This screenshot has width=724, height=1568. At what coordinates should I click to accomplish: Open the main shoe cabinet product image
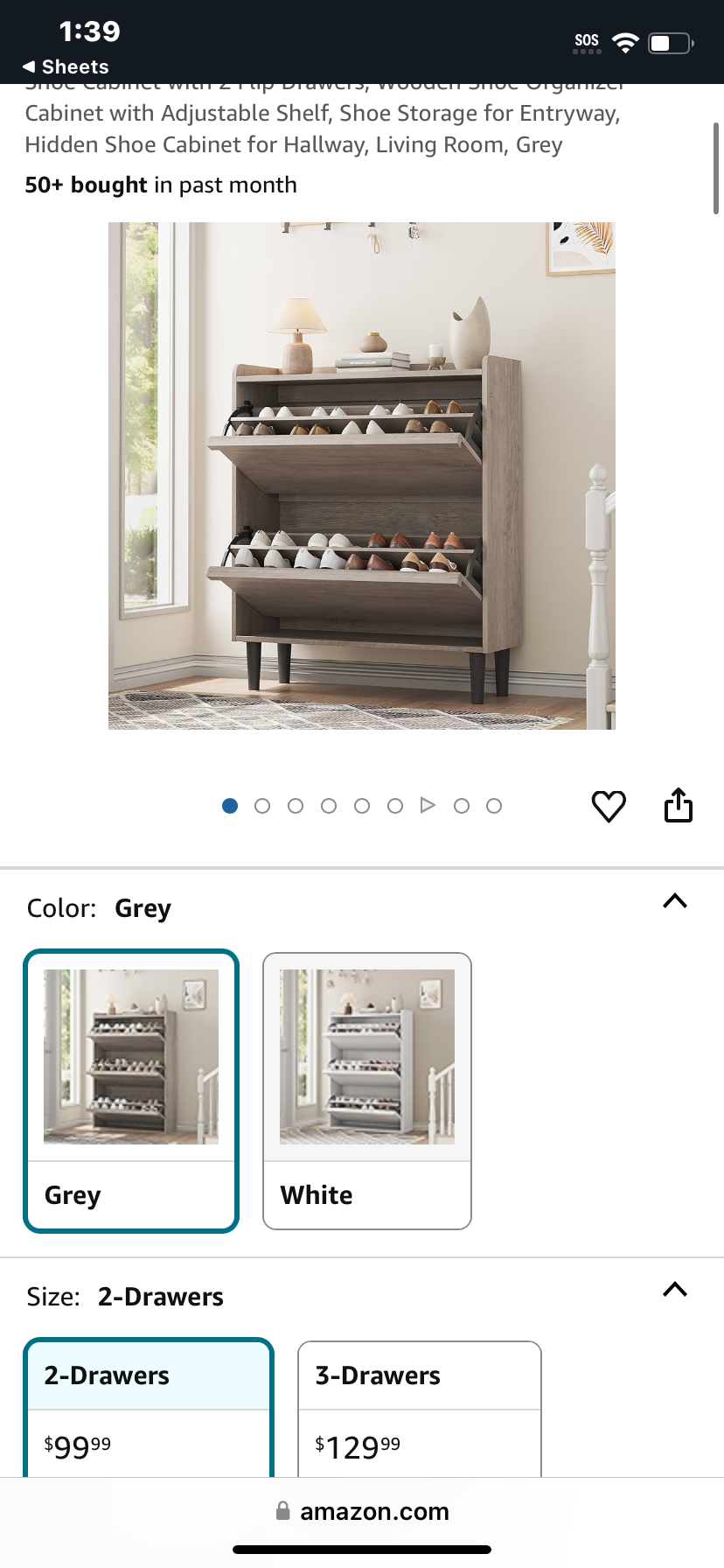pos(362,475)
